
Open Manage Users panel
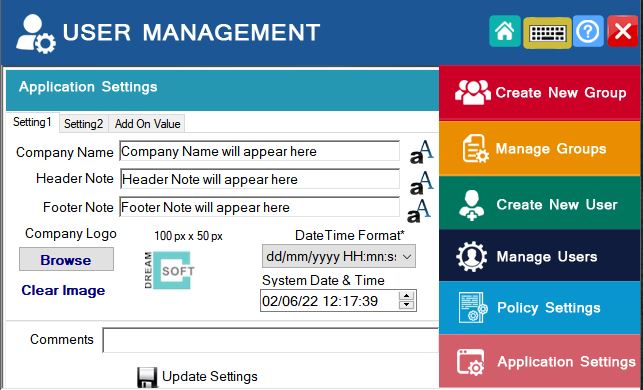[540, 256]
